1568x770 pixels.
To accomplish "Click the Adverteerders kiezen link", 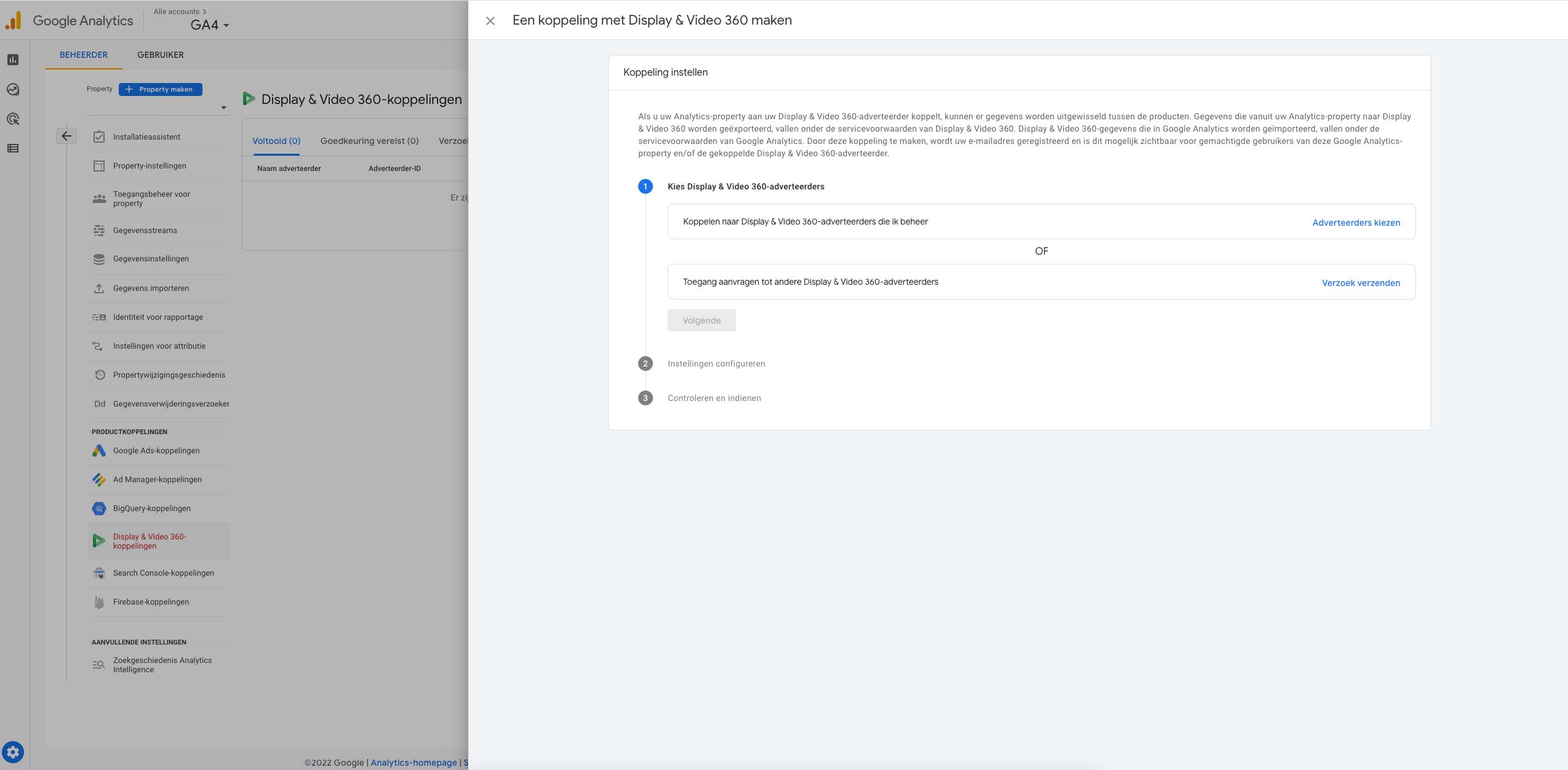I will pos(1356,223).
